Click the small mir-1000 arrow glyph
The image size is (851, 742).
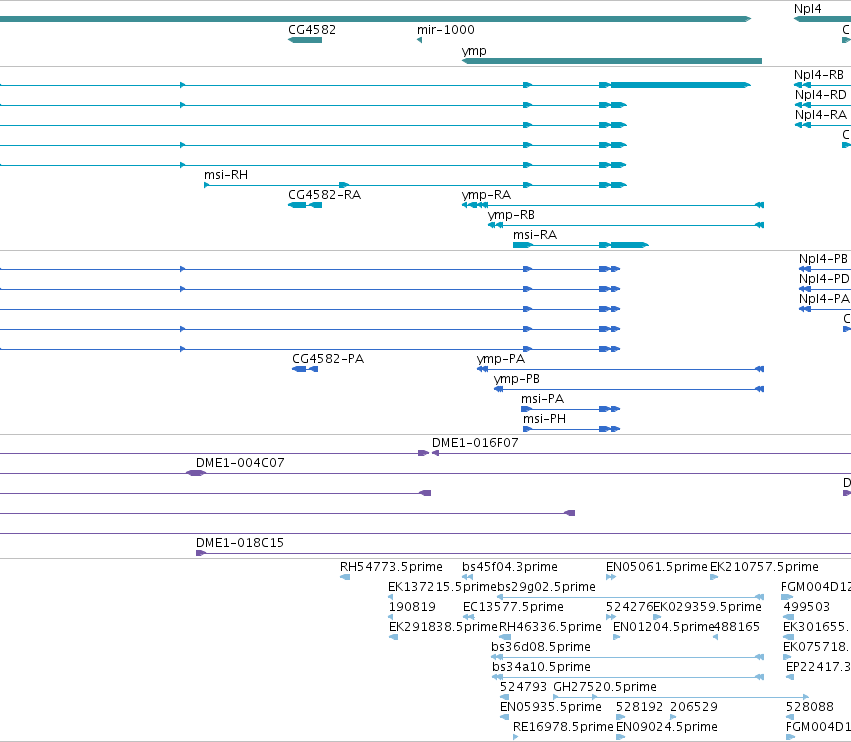[x=420, y=40]
